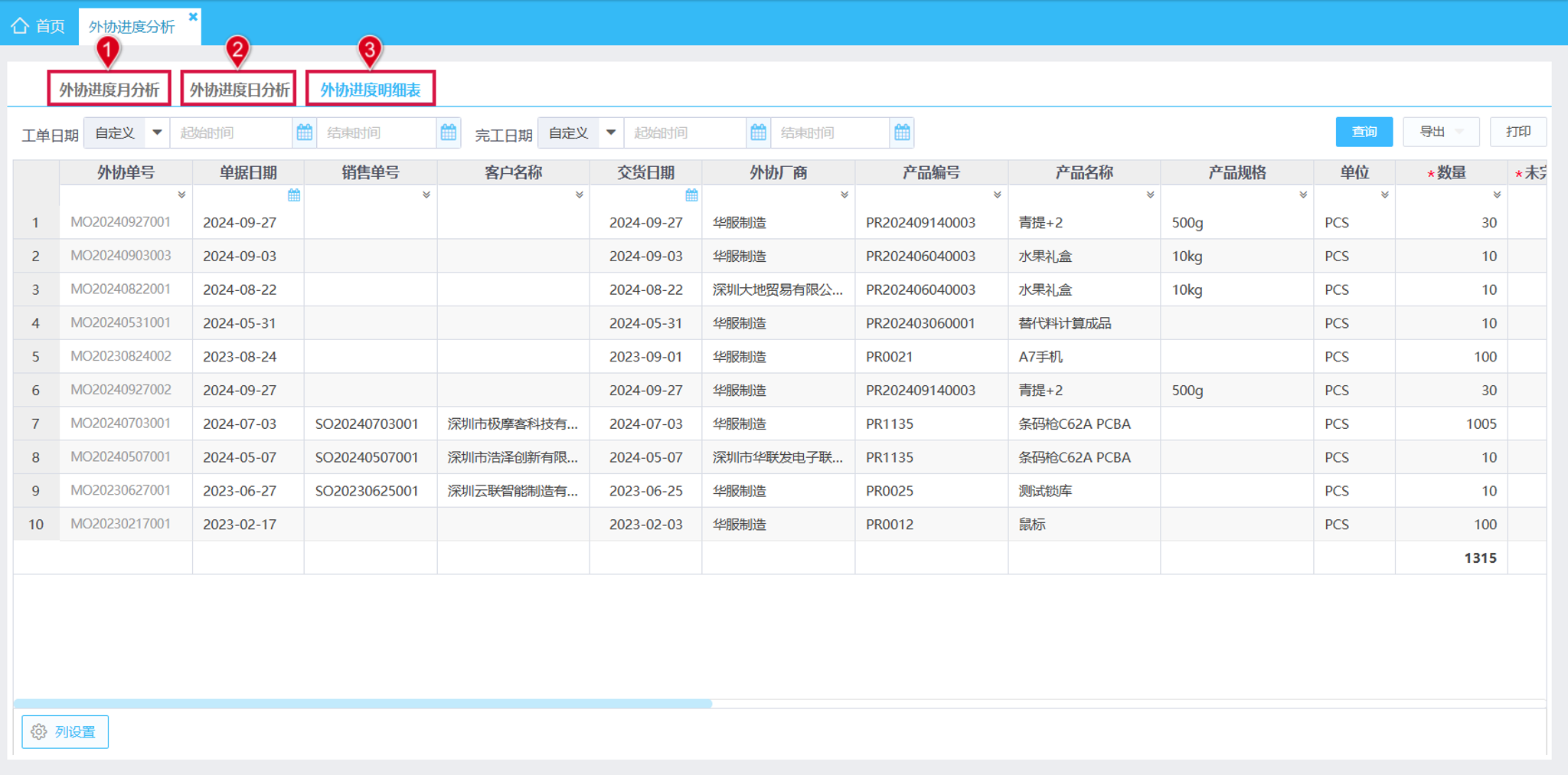1568x775 pixels.
Task: Open calendar for 完工日期 end time
Action: 903,132
